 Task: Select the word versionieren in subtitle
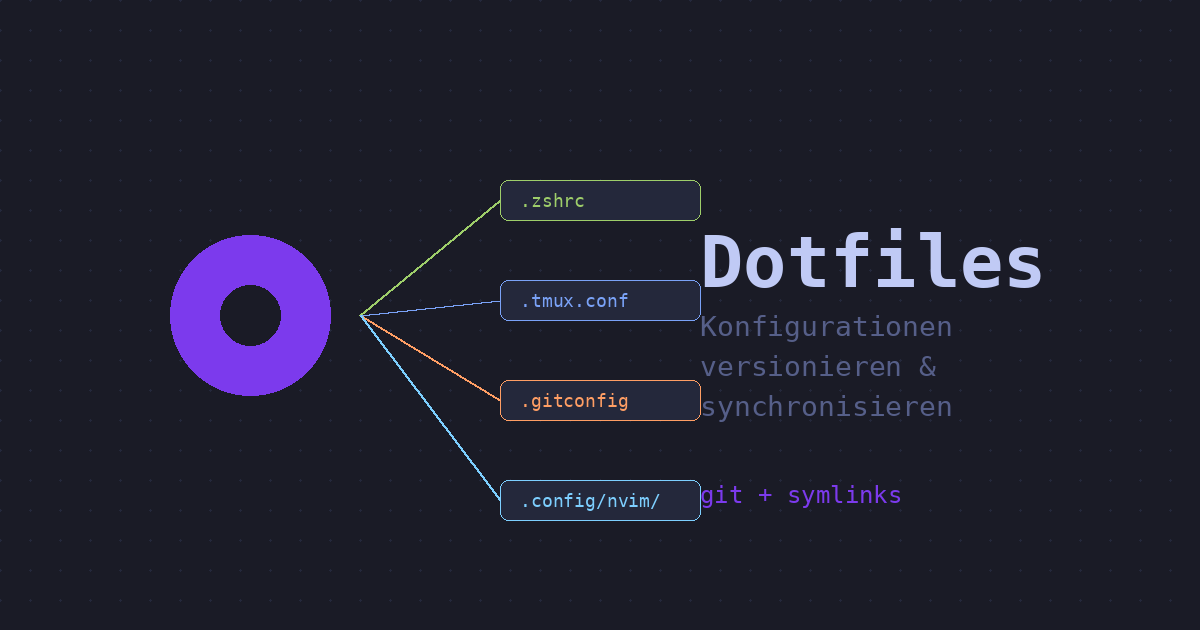click(800, 367)
